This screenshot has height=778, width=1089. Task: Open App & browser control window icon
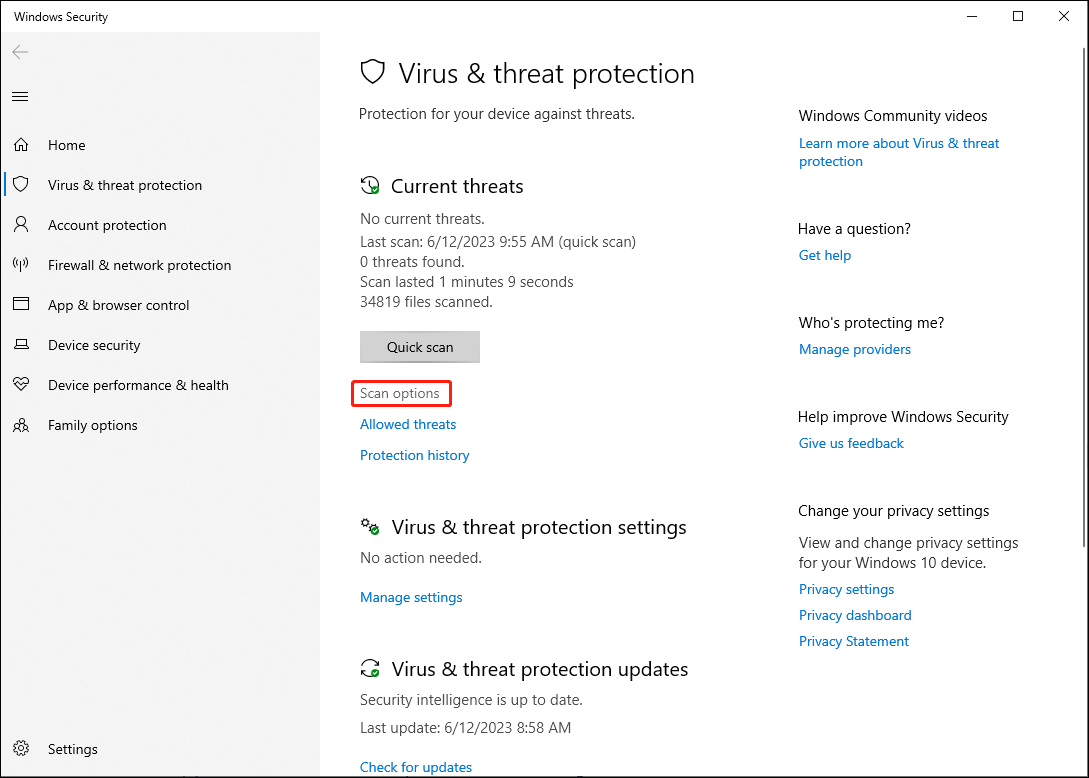click(x=22, y=304)
